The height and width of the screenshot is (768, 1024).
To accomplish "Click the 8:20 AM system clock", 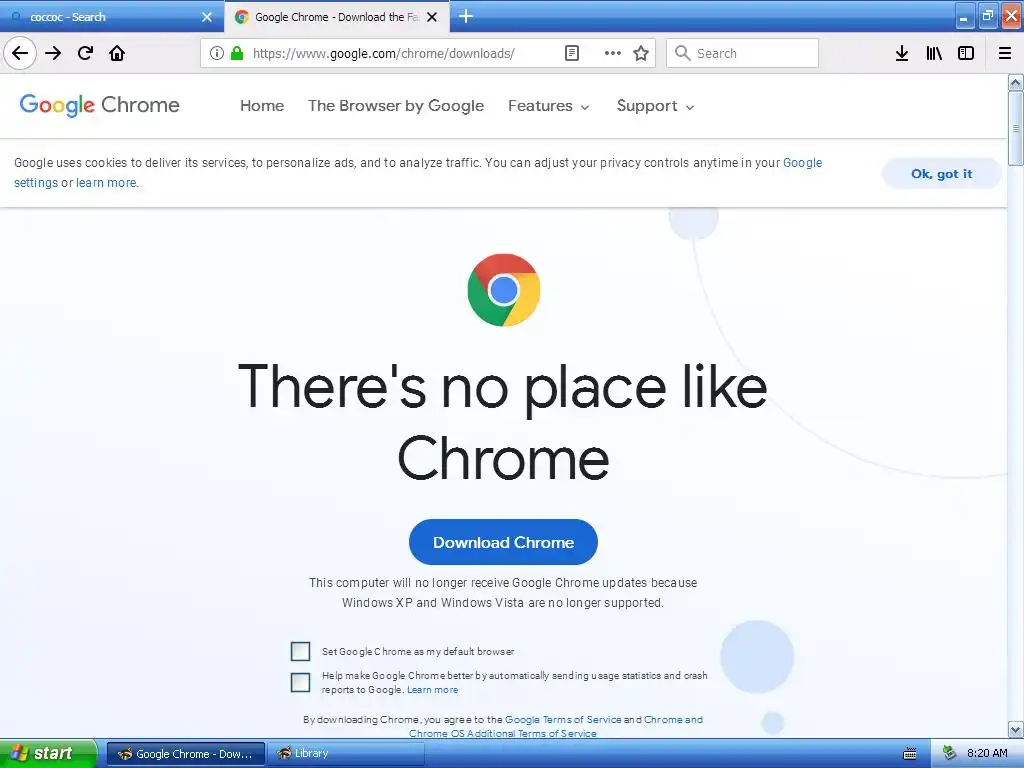I will pyautogui.click(x=987, y=754).
